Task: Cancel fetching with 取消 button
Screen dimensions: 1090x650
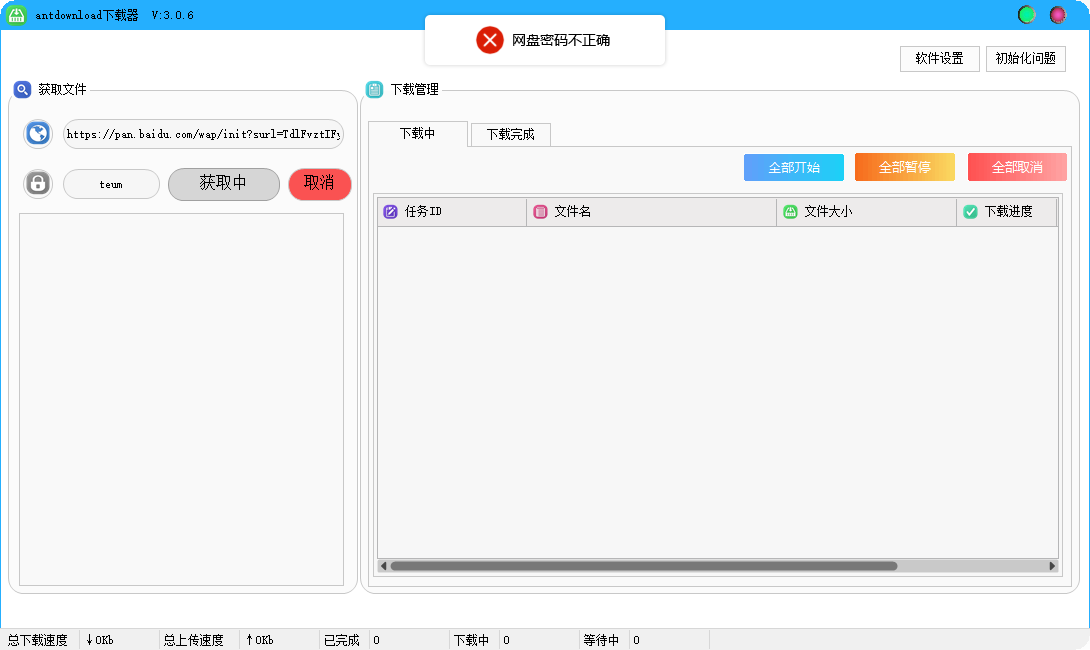Action: (320, 184)
